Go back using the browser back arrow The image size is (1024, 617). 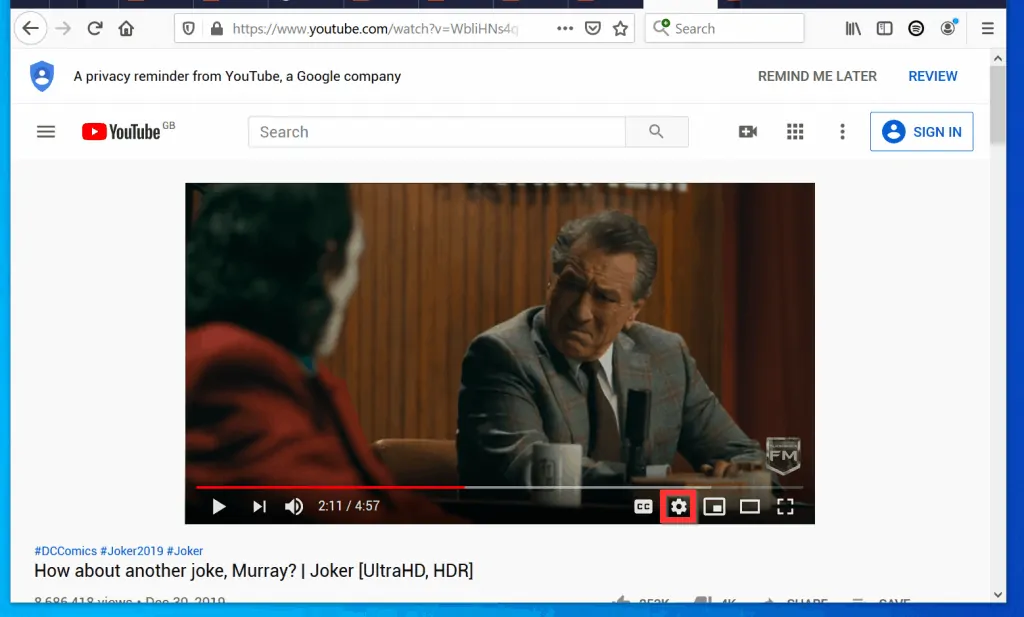(30, 29)
